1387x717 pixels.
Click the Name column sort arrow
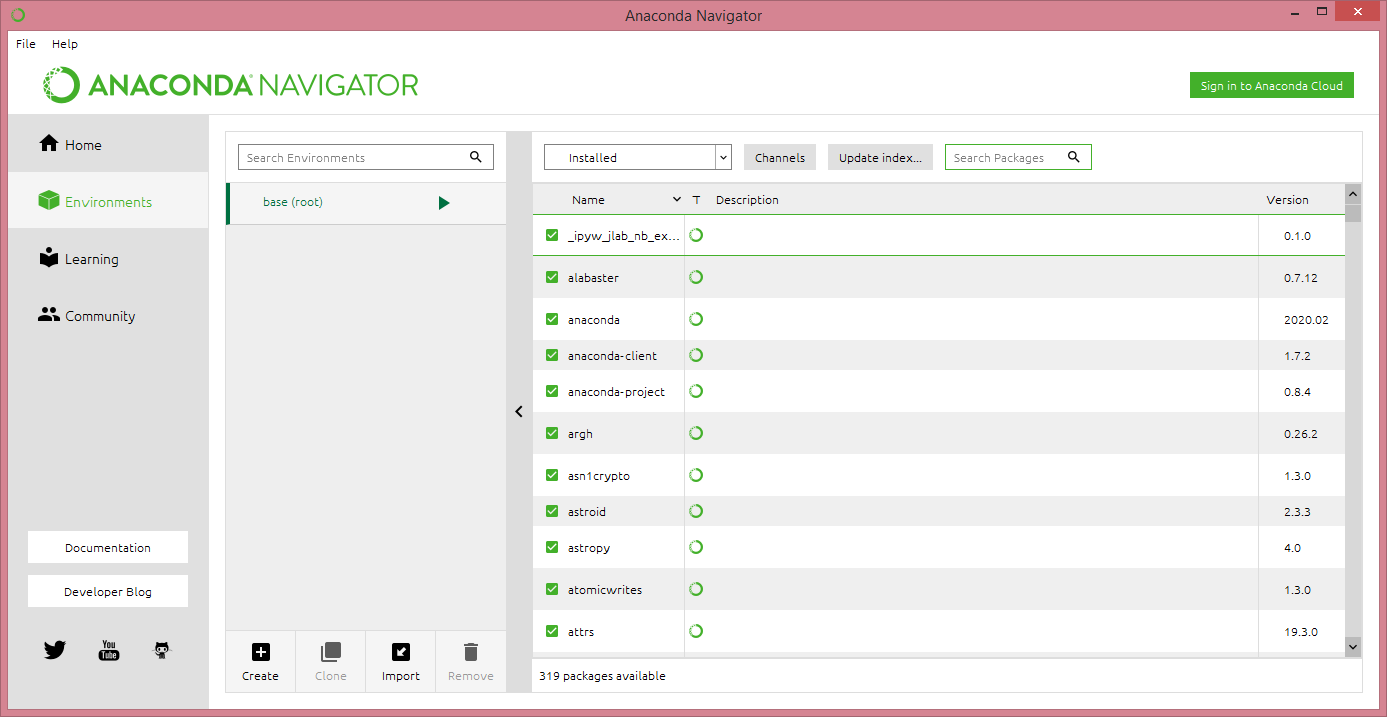coord(677,200)
